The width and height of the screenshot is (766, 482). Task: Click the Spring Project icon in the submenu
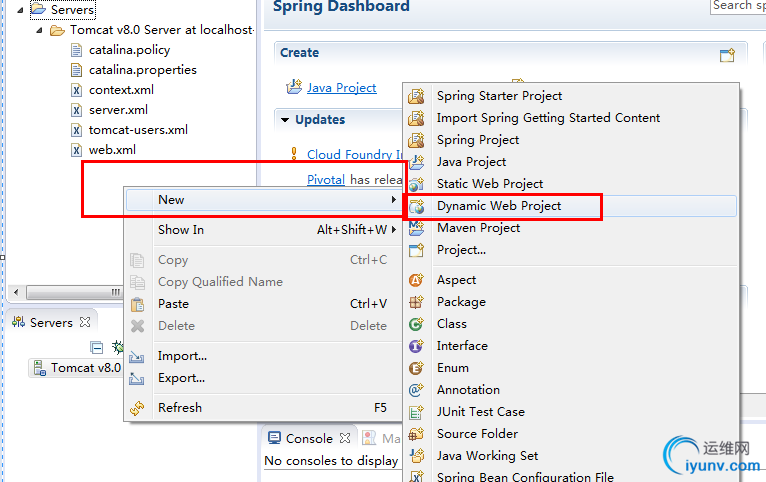click(416, 140)
